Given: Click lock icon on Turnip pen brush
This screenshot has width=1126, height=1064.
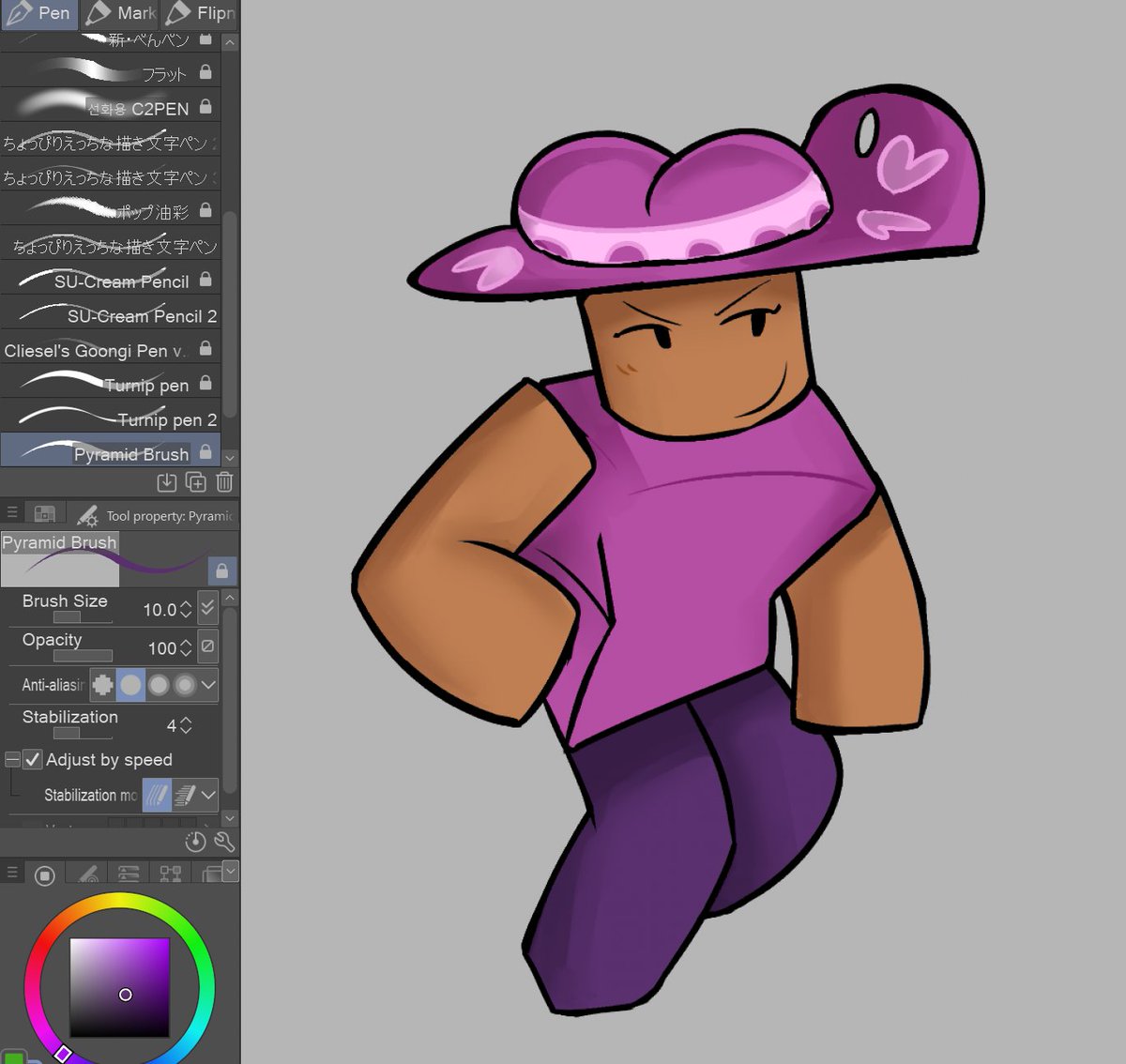Looking at the screenshot, I should pos(205,383).
